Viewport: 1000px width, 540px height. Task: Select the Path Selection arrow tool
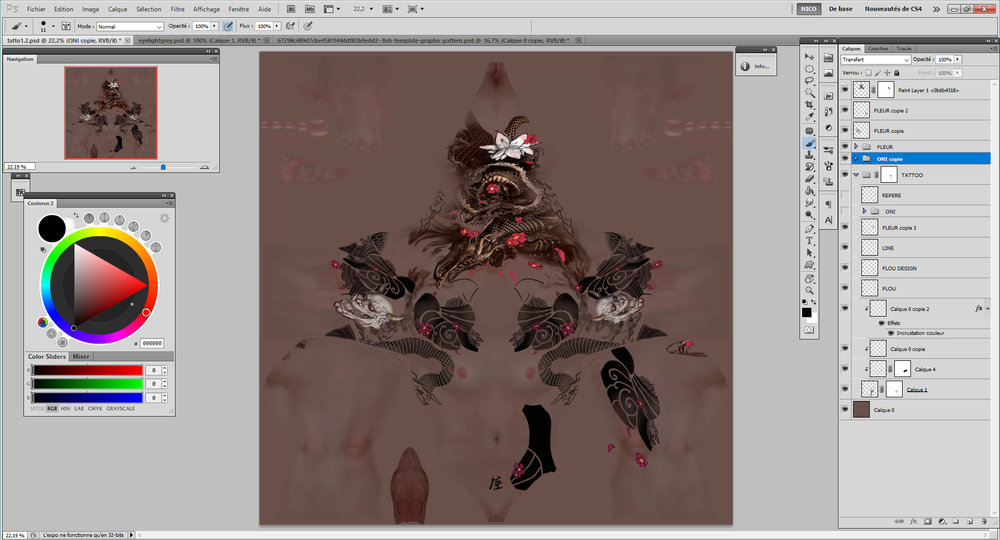point(809,252)
